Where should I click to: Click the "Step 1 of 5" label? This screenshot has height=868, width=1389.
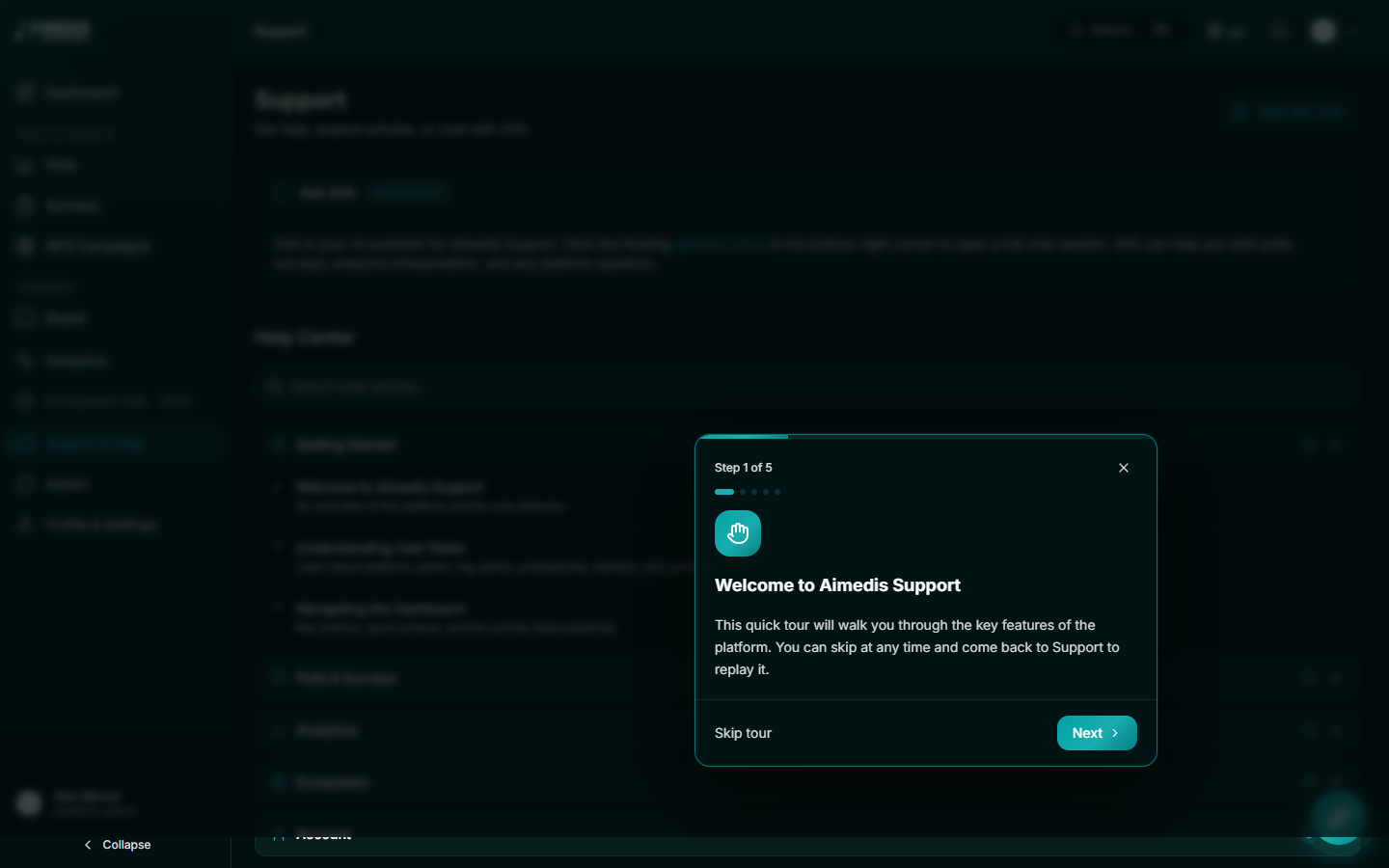click(x=744, y=468)
